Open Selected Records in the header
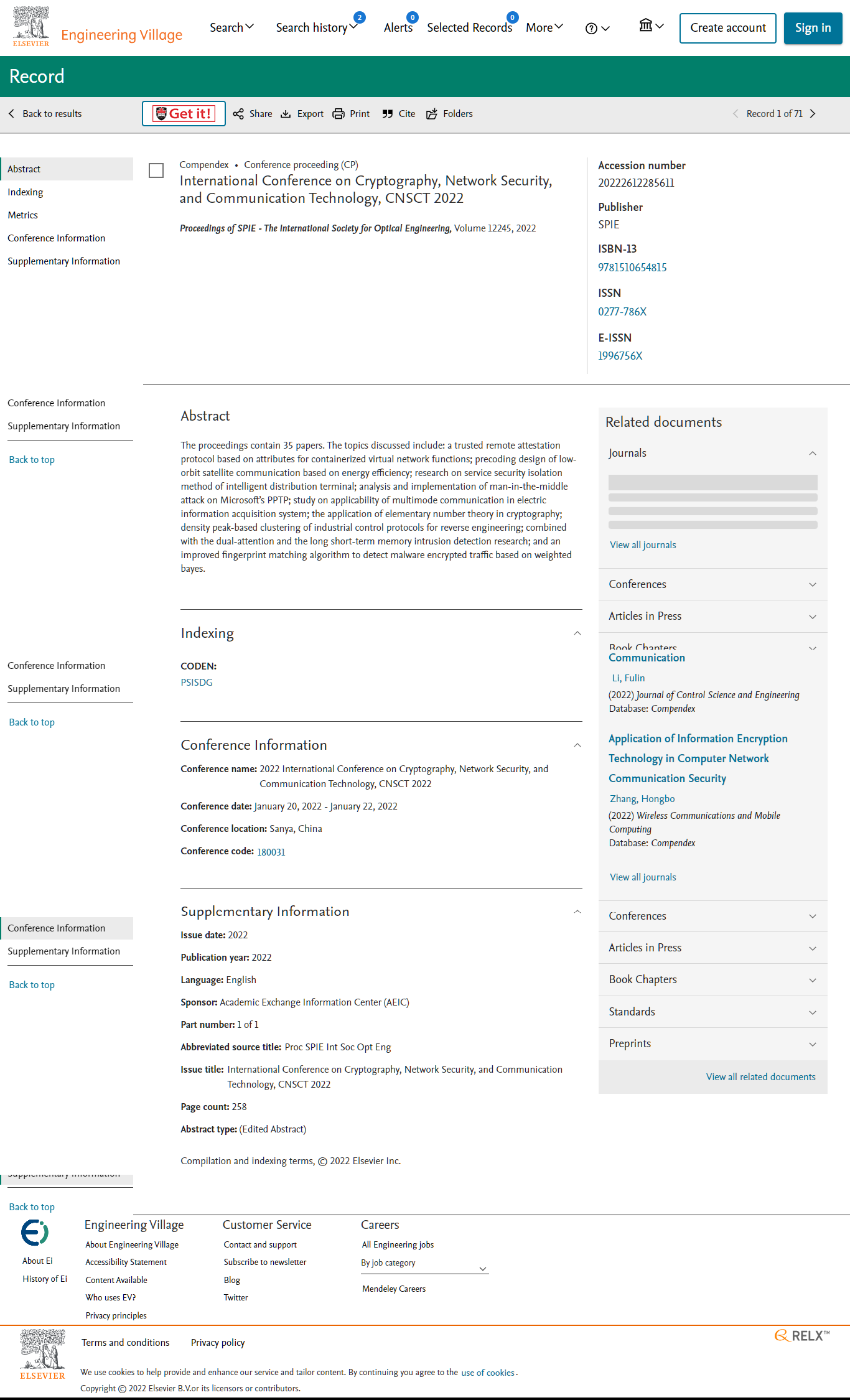The height and width of the screenshot is (1400, 850). (470, 27)
